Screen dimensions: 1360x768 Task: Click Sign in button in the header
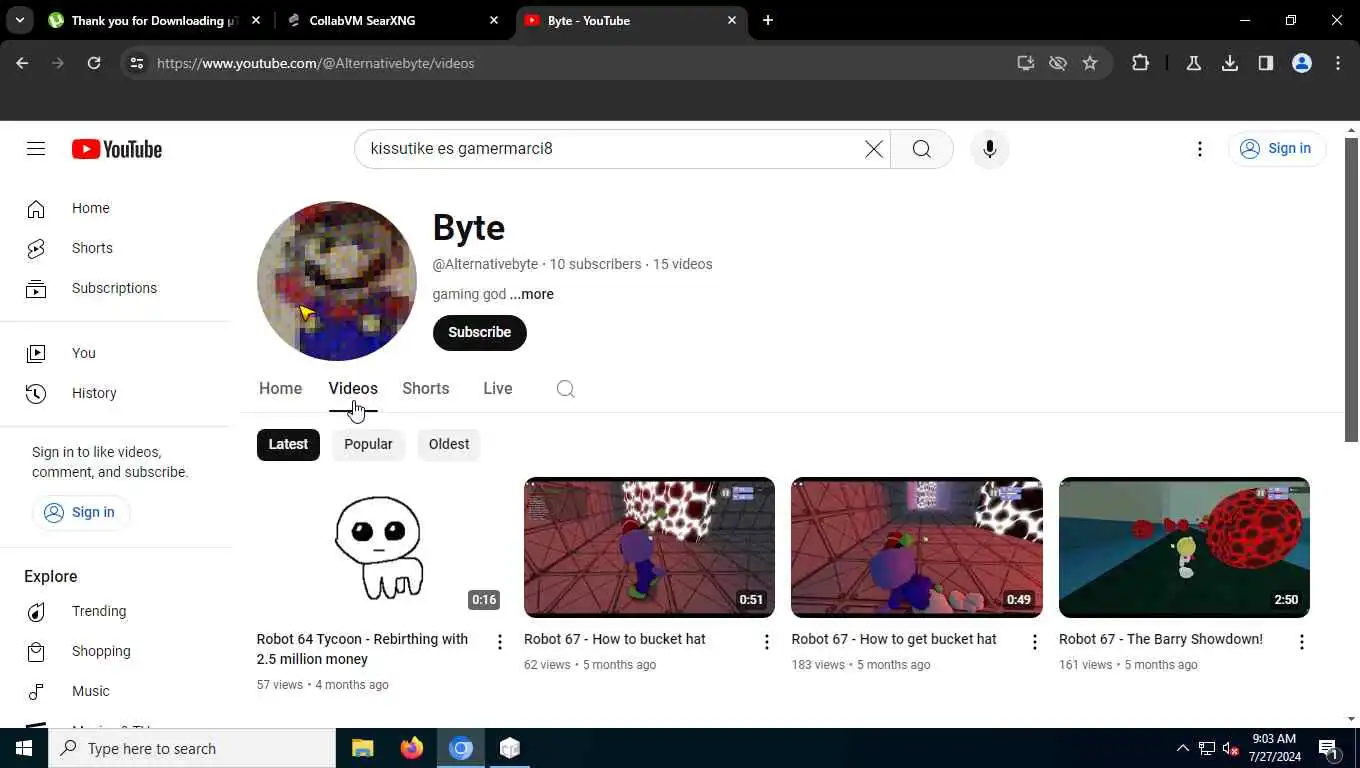click(1277, 149)
